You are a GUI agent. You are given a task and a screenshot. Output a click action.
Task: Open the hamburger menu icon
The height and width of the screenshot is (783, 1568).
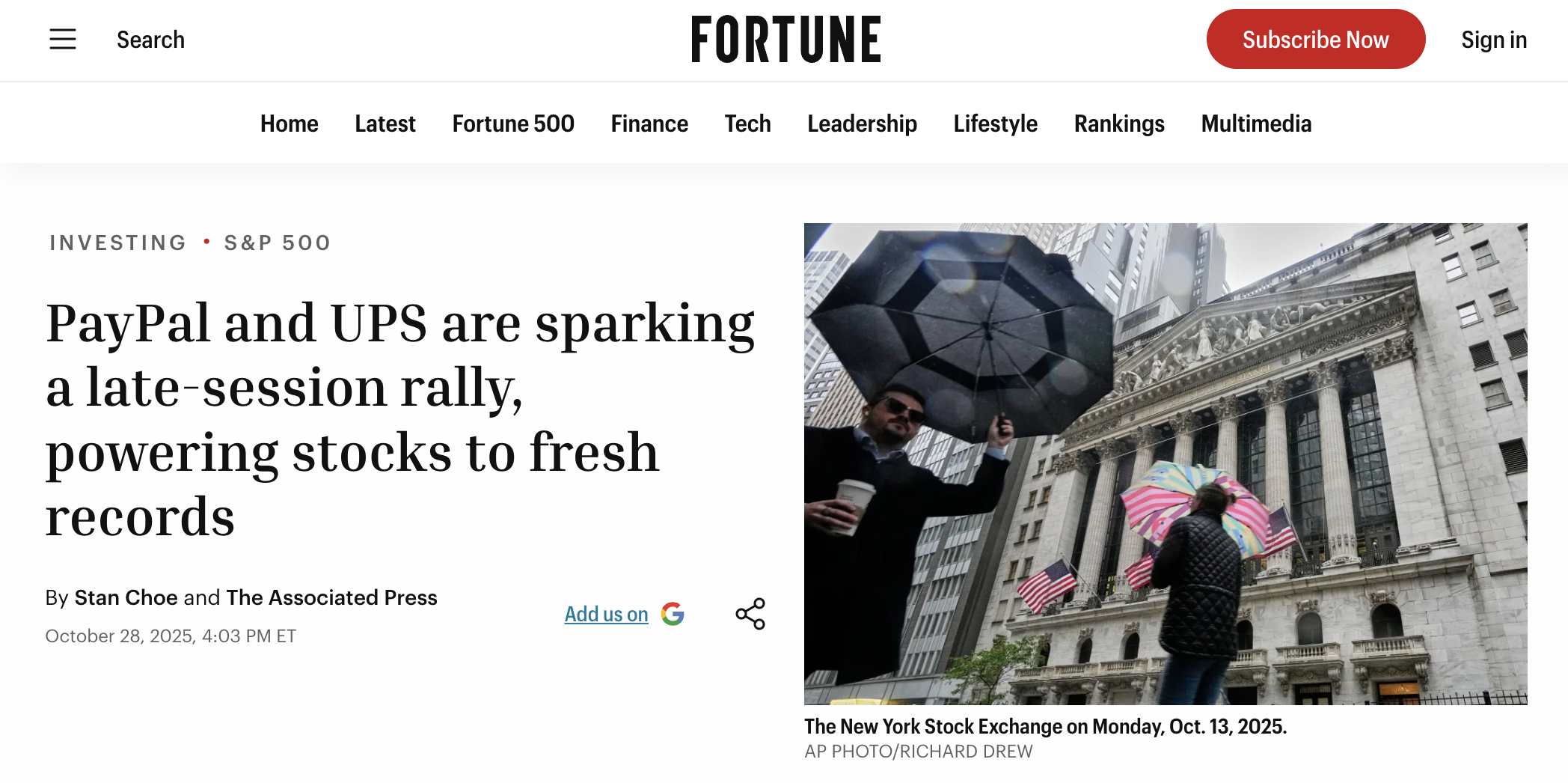click(63, 39)
